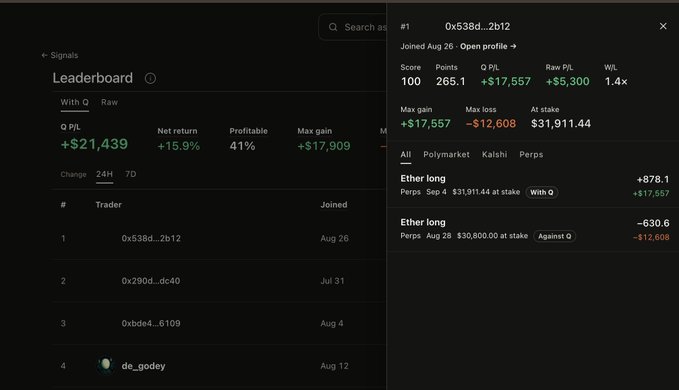Show All positions tab
Screen dimensions: 679x390
pos(406,155)
